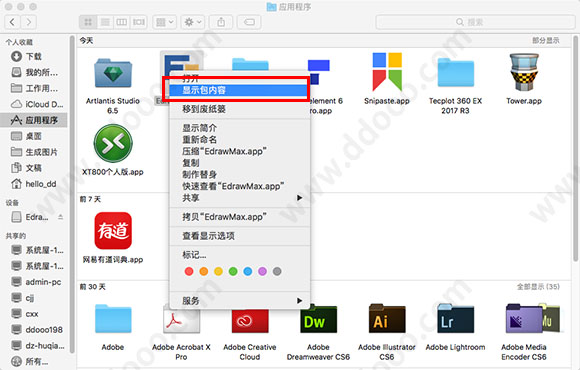Viewport: 580px width, 370px height.
Task: Select the Tecplot 360 EX 2017 R3 folder
Action: (455, 72)
